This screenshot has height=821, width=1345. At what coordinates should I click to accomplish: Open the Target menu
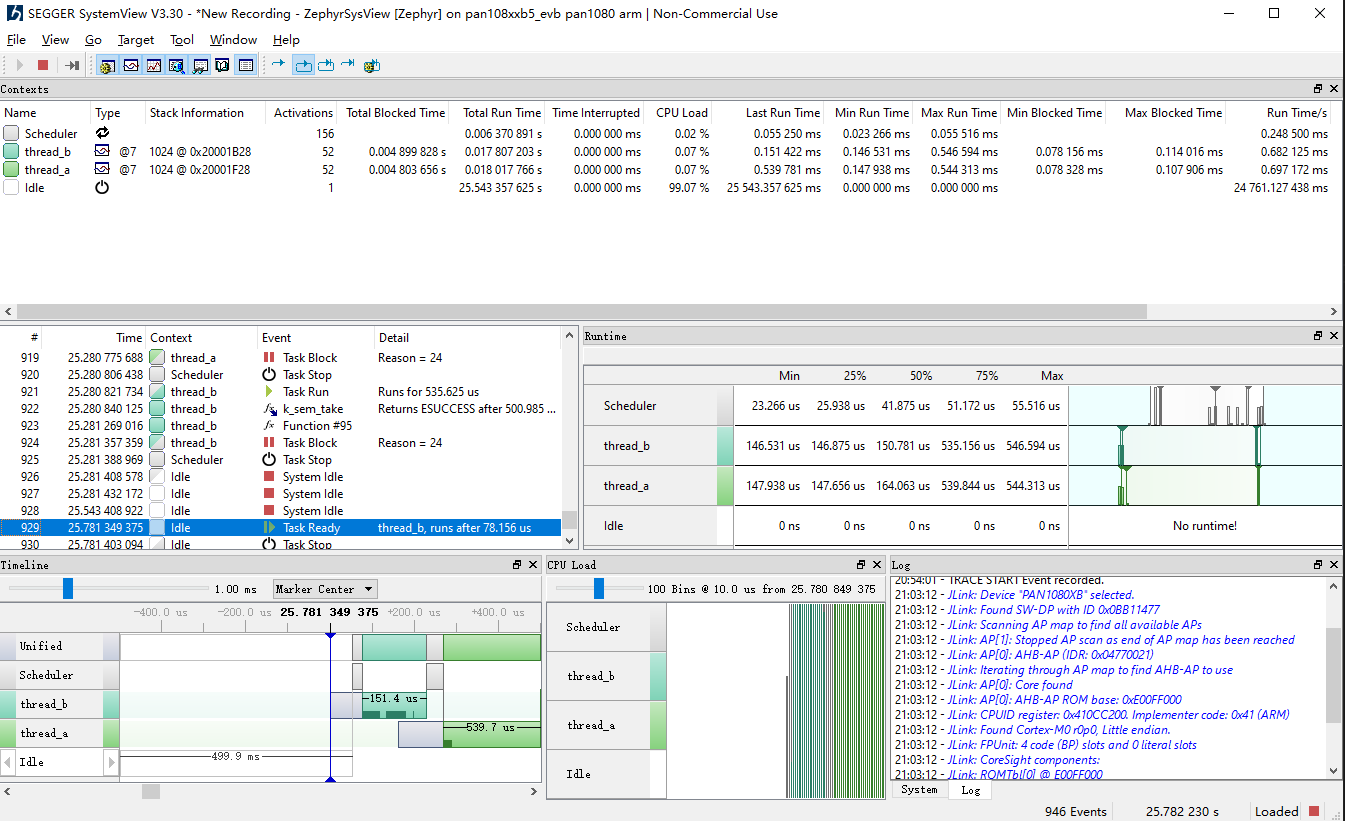point(136,40)
